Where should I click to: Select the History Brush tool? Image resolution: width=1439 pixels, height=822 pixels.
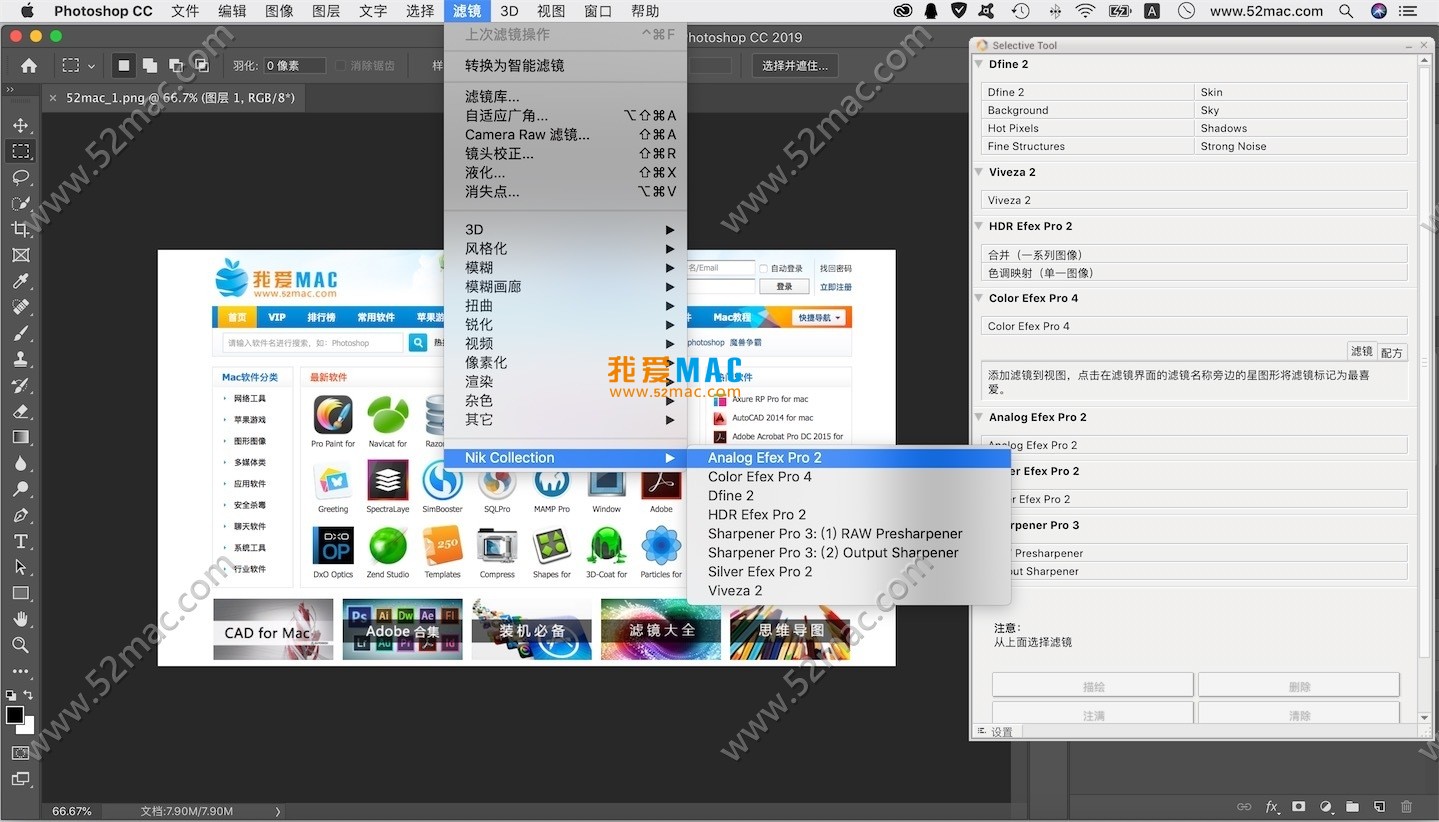(x=20, y=385)
